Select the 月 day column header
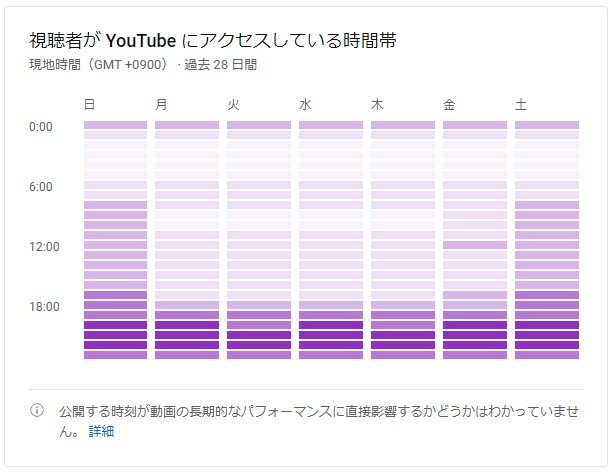Screen dimensions: 613x474 [162, 103]
